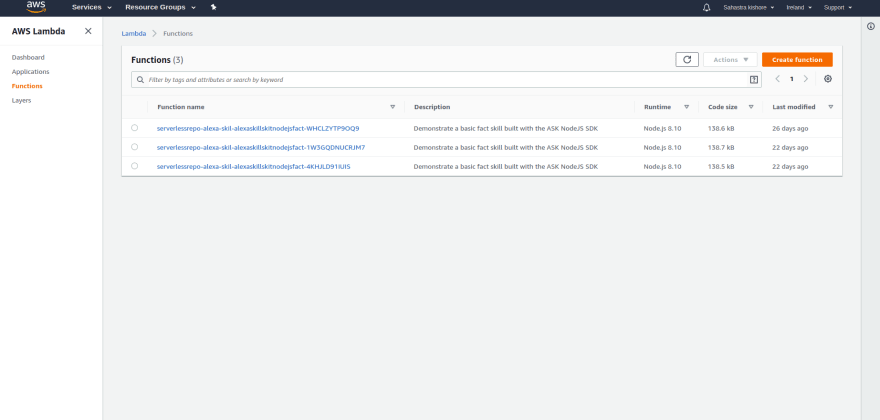Select Functions in sidebar

tap(27, 86)
